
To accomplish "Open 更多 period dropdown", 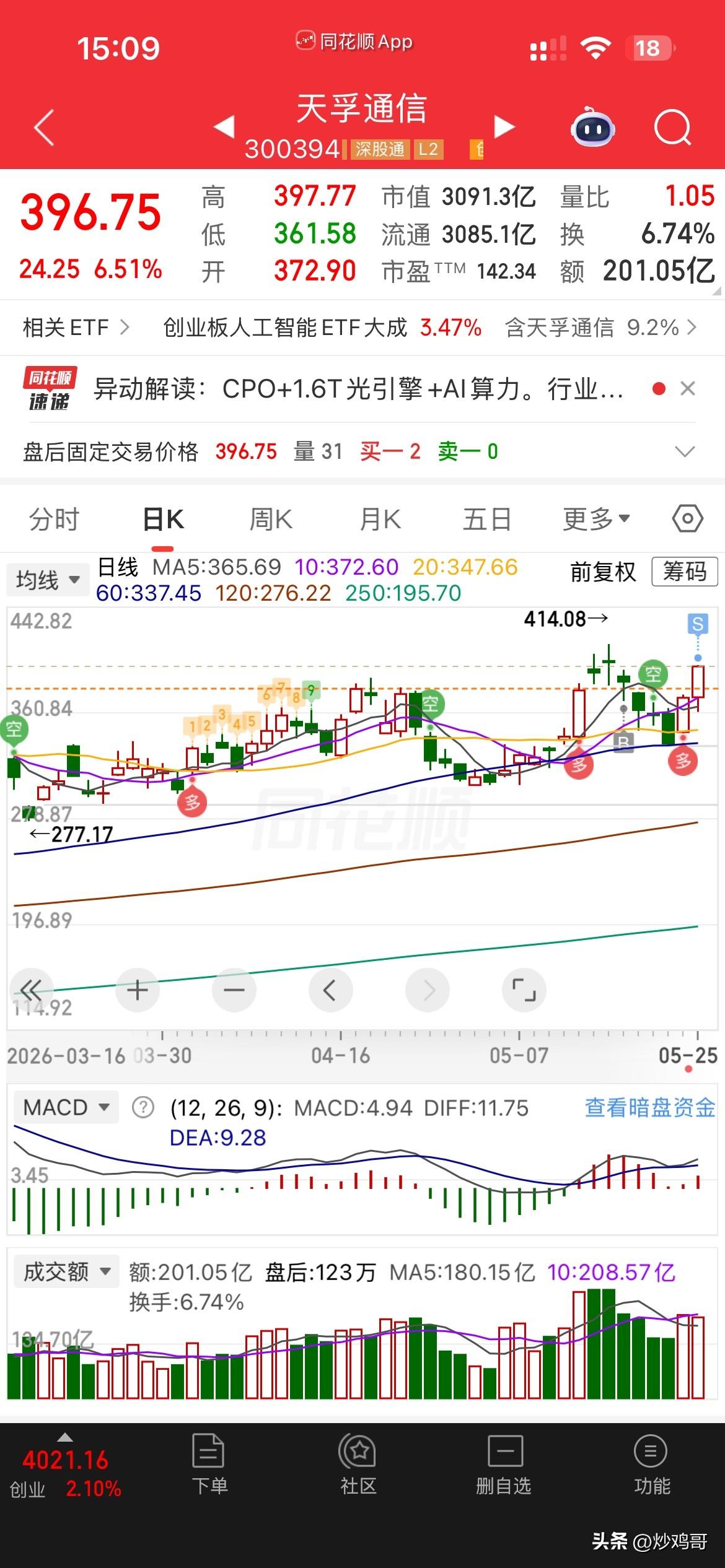I will (596, 519).
